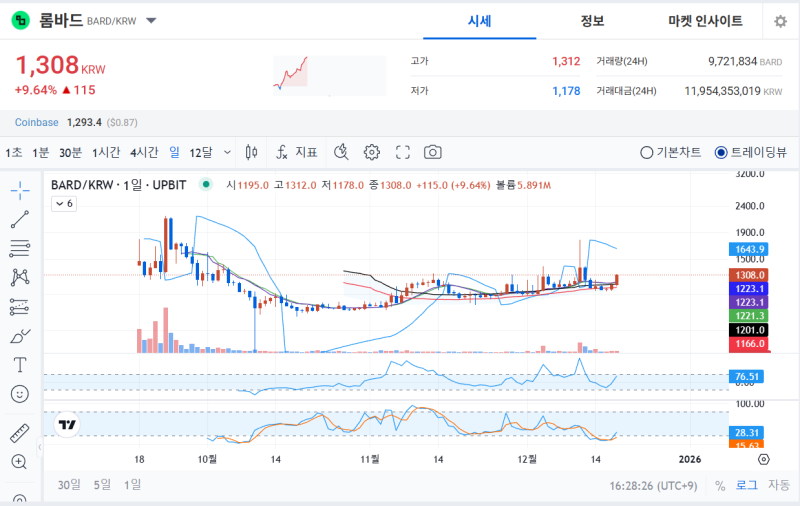This screenshot has width=800, height=506.
Task: Set chart range to 5일
Action: pyautogui.click(x=102, y=485)
